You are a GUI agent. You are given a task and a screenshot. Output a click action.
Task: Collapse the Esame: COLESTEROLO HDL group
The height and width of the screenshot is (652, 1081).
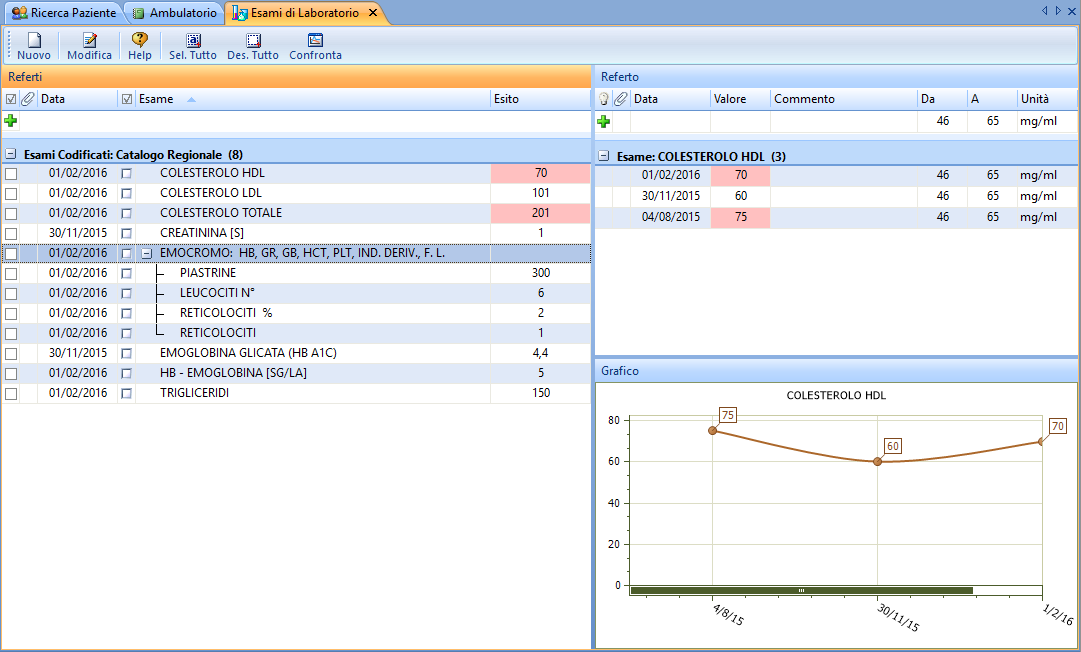click(603, 156)
